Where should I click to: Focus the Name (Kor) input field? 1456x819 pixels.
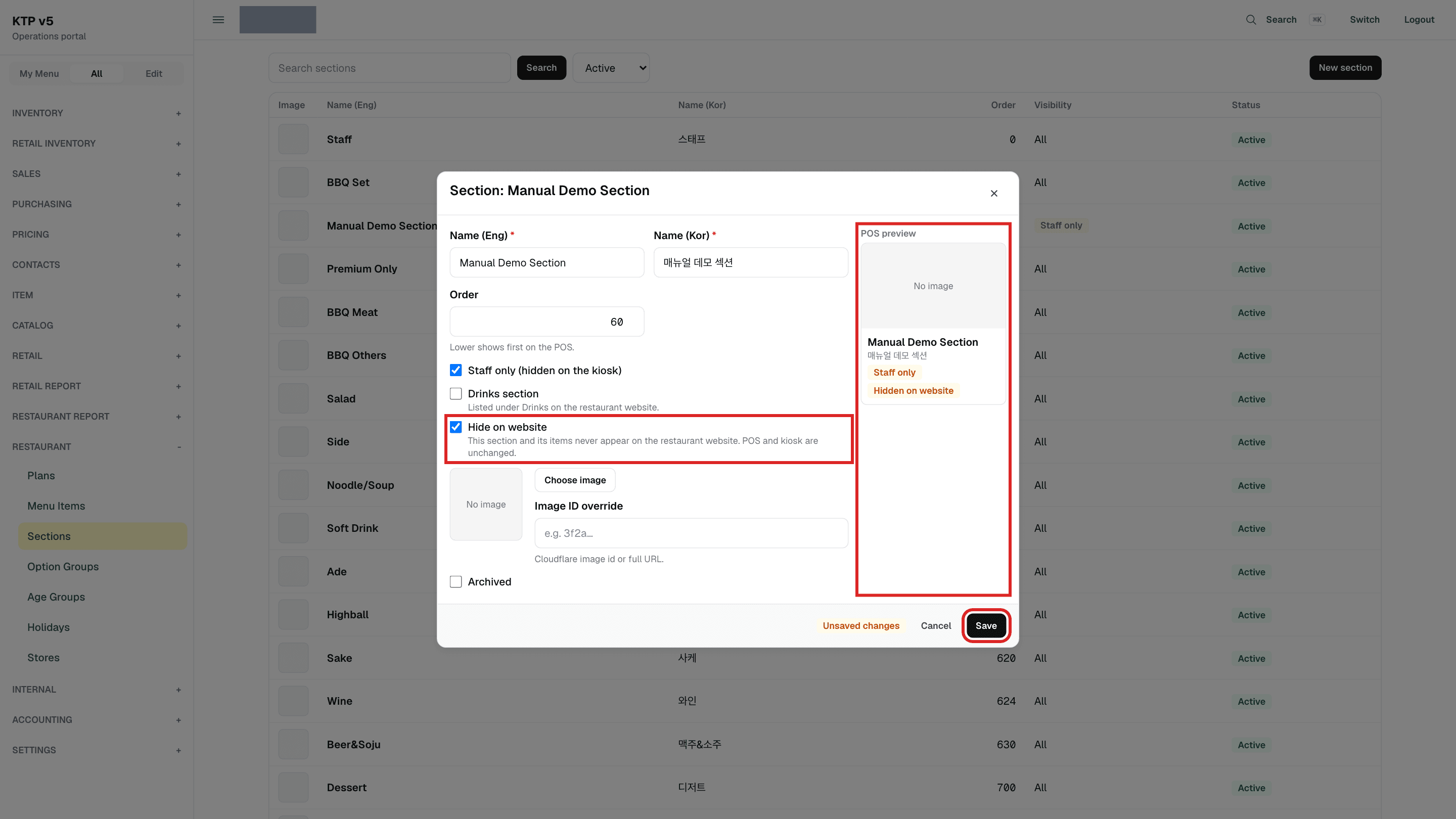pos(751,263)
